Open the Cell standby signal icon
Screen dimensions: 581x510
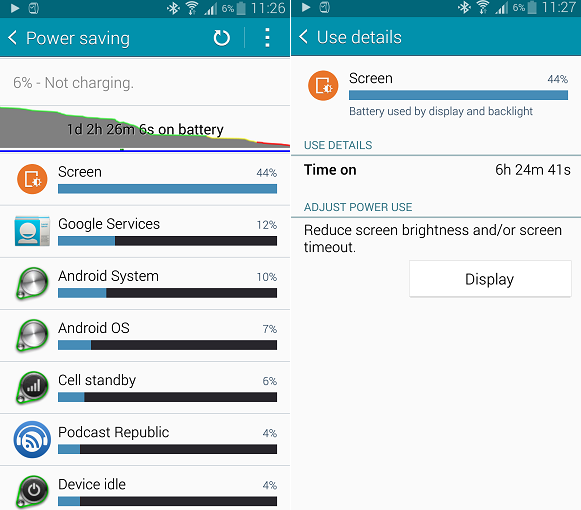click(32, 388)
